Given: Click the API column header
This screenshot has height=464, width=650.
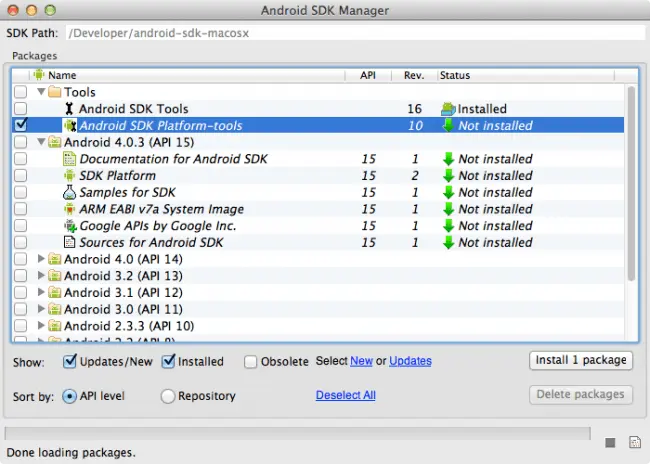Looking at the screenshot, I should point(368,75).
